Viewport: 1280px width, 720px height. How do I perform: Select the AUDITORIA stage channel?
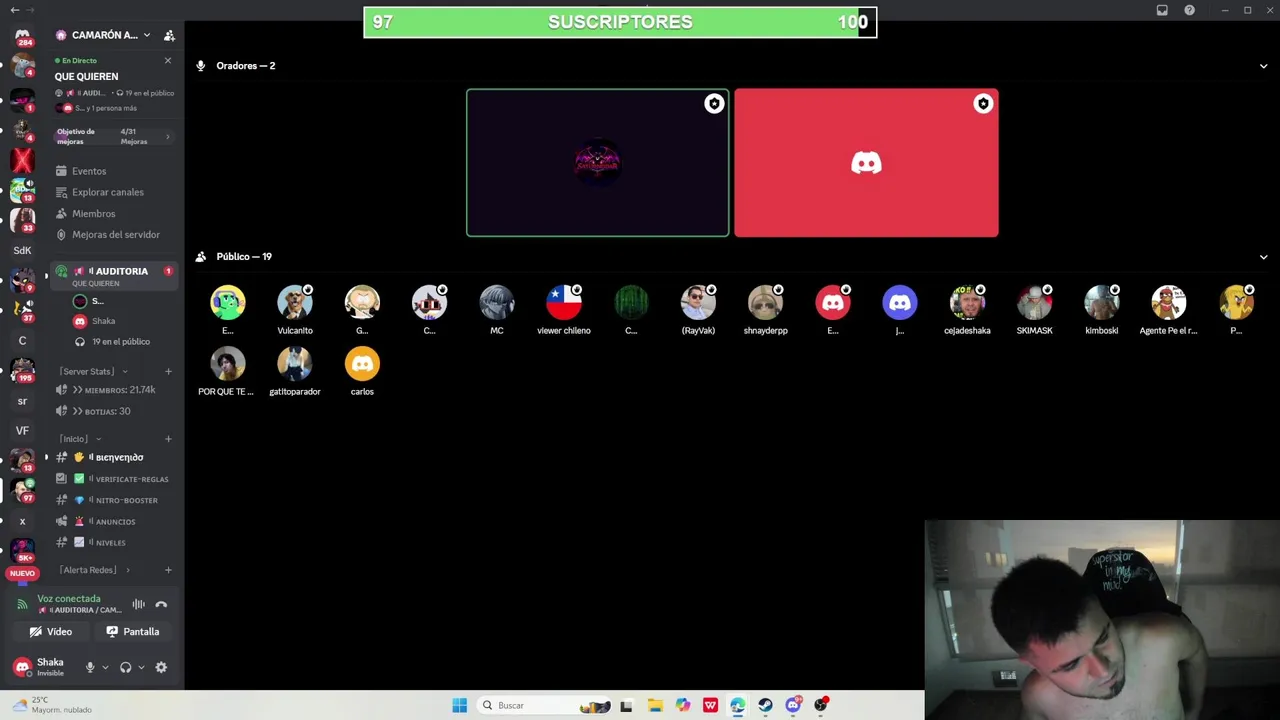point(115,276)
